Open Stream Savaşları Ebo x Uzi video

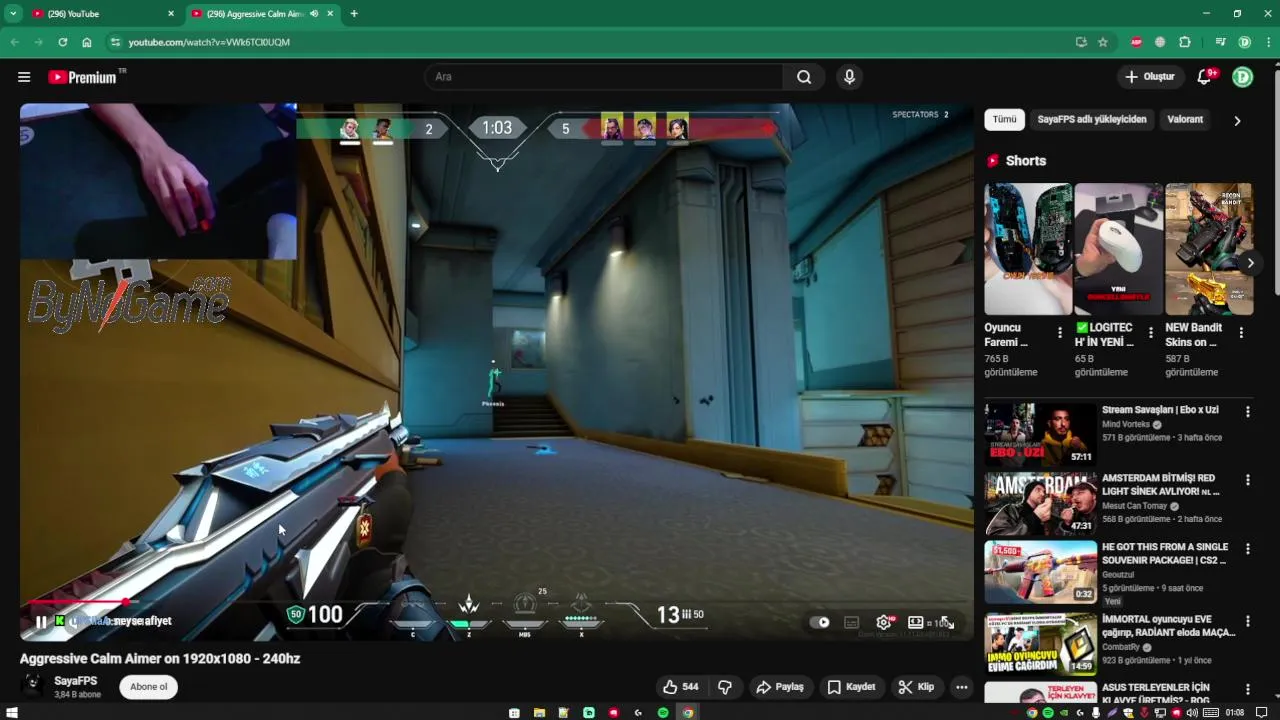(x=1041, y=433)
